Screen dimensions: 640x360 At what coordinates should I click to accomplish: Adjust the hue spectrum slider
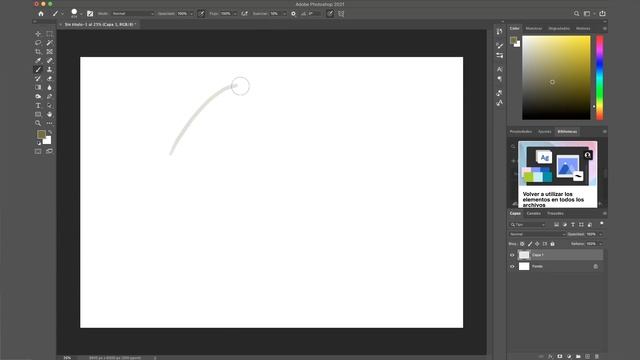tap(600, 78)
